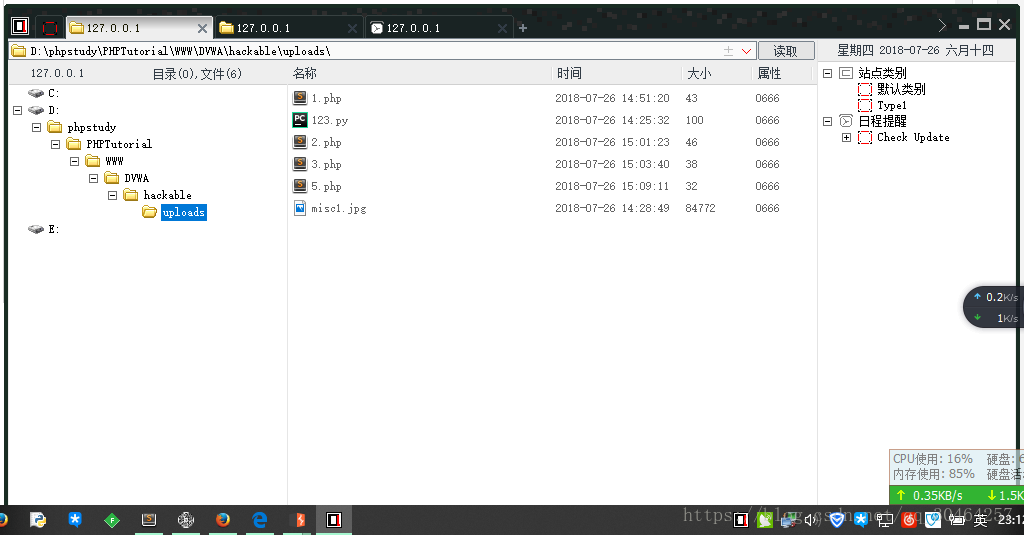The image size is (1024, 535).
Task: Click the folder icon in the address bar
Action: pos(19,51)
